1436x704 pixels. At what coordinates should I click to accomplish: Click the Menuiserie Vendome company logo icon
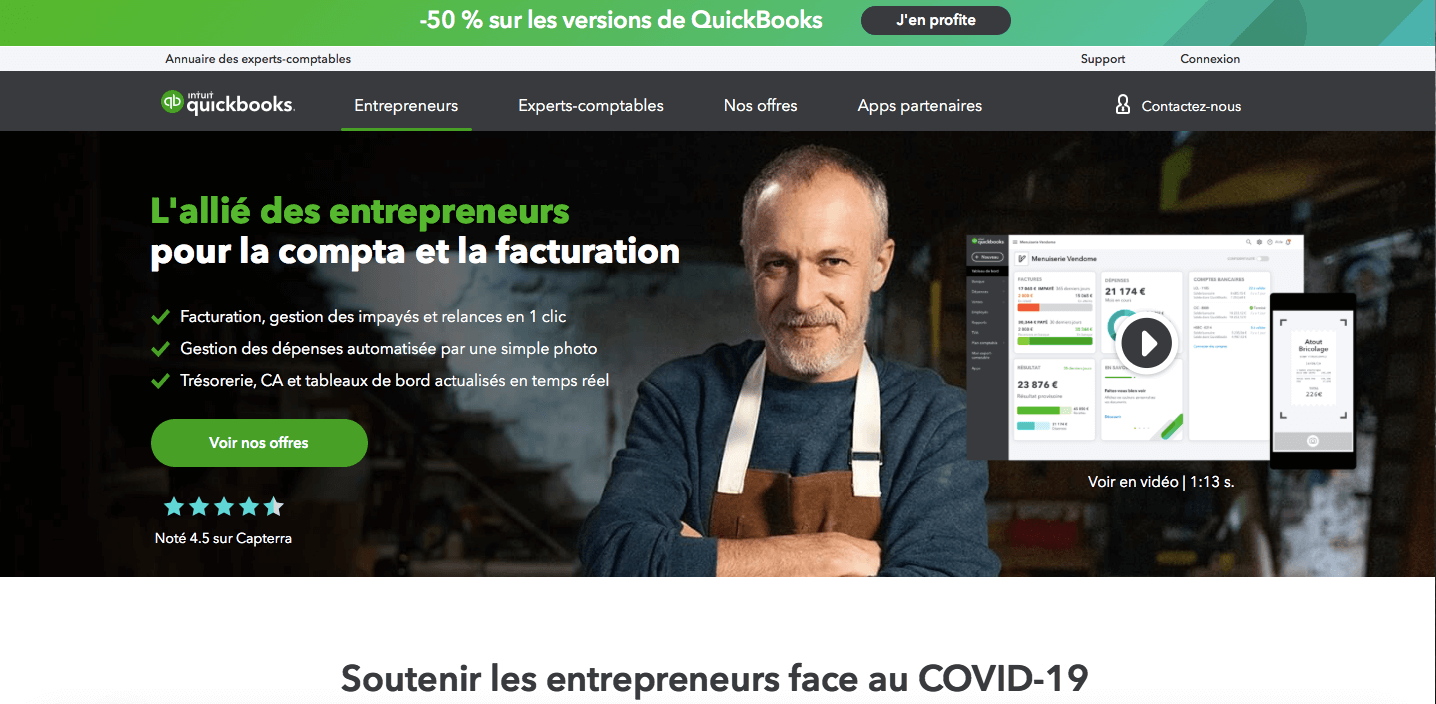[x=1021, y=259]
